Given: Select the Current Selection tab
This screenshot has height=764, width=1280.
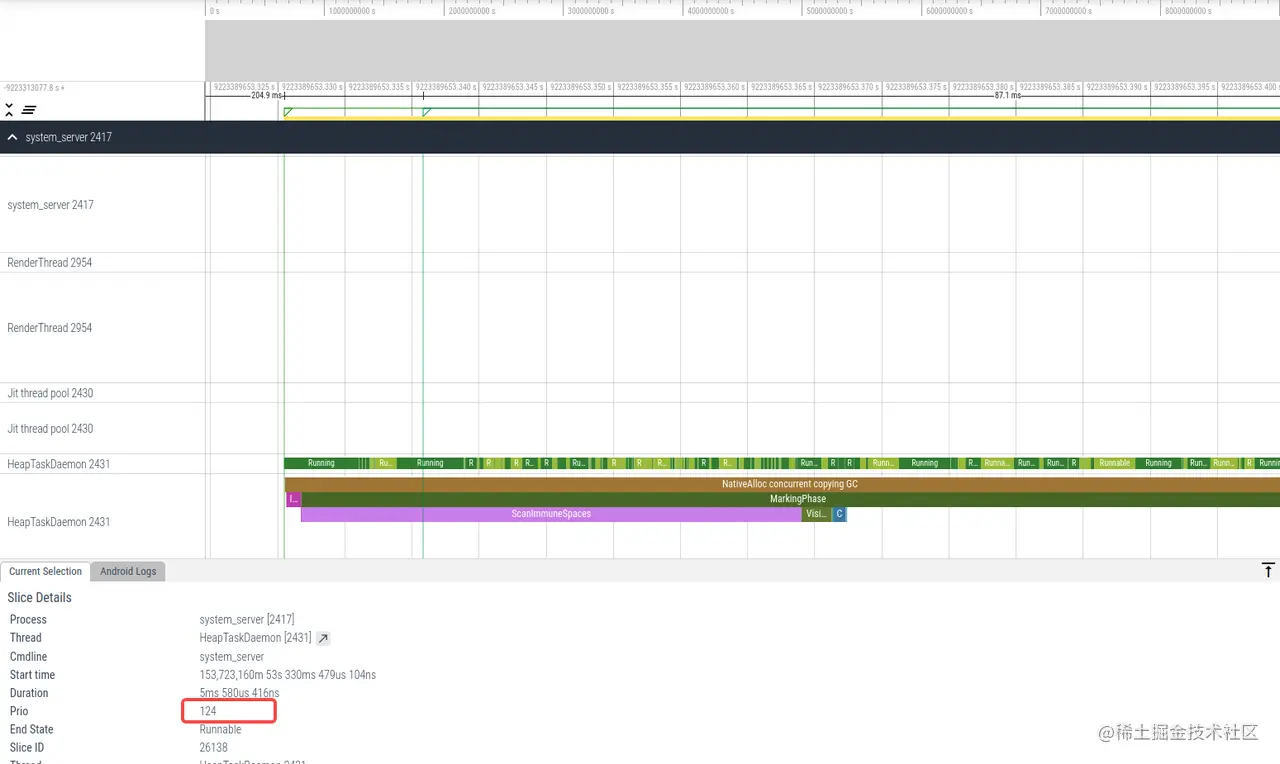Looking at the screenshot, I should pyautogui.click(x=45, y=571).
